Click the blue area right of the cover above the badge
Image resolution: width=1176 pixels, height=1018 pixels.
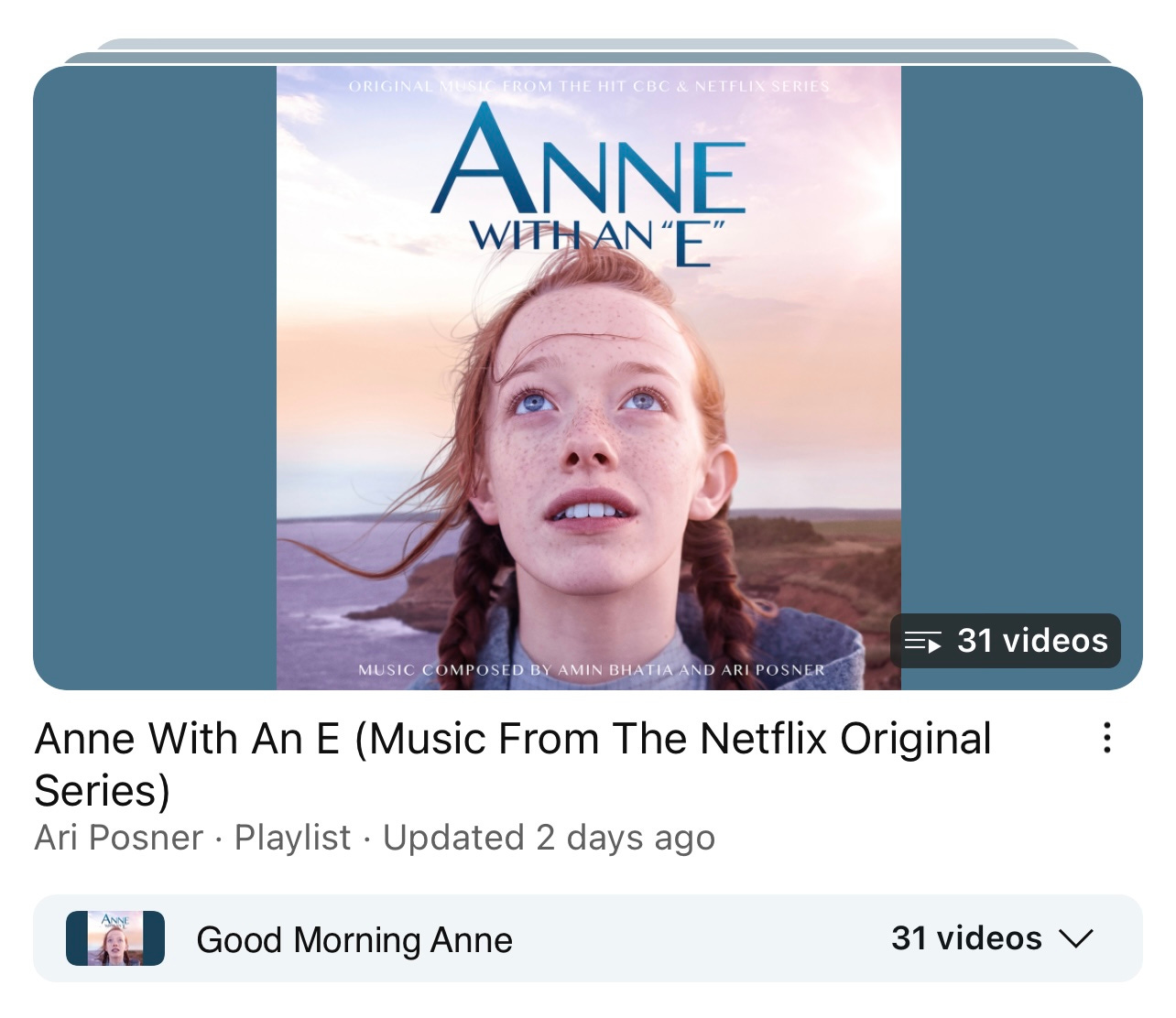(x=1021, y=339)
